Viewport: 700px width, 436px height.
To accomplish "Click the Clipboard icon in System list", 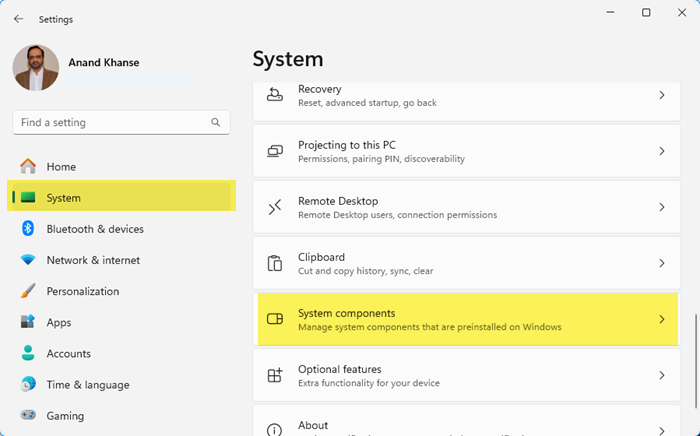I will pyautogui.click(x=275, y=263).
